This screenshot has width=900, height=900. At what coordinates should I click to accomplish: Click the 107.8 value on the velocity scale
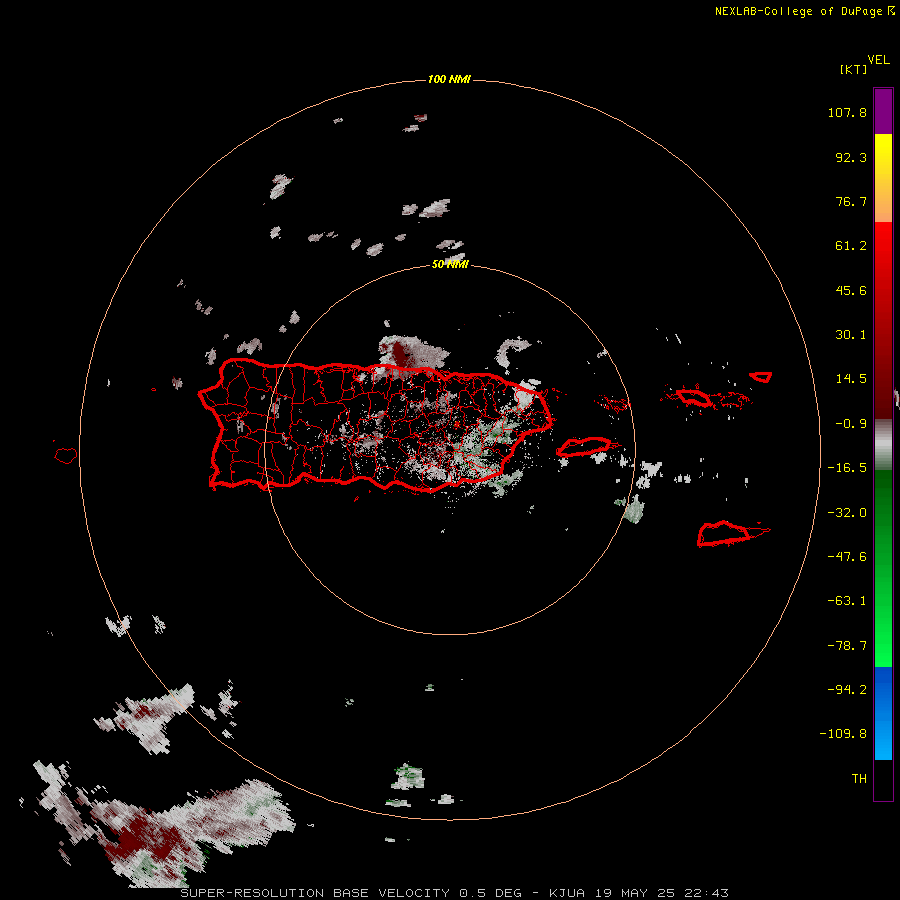coord(847,112)
